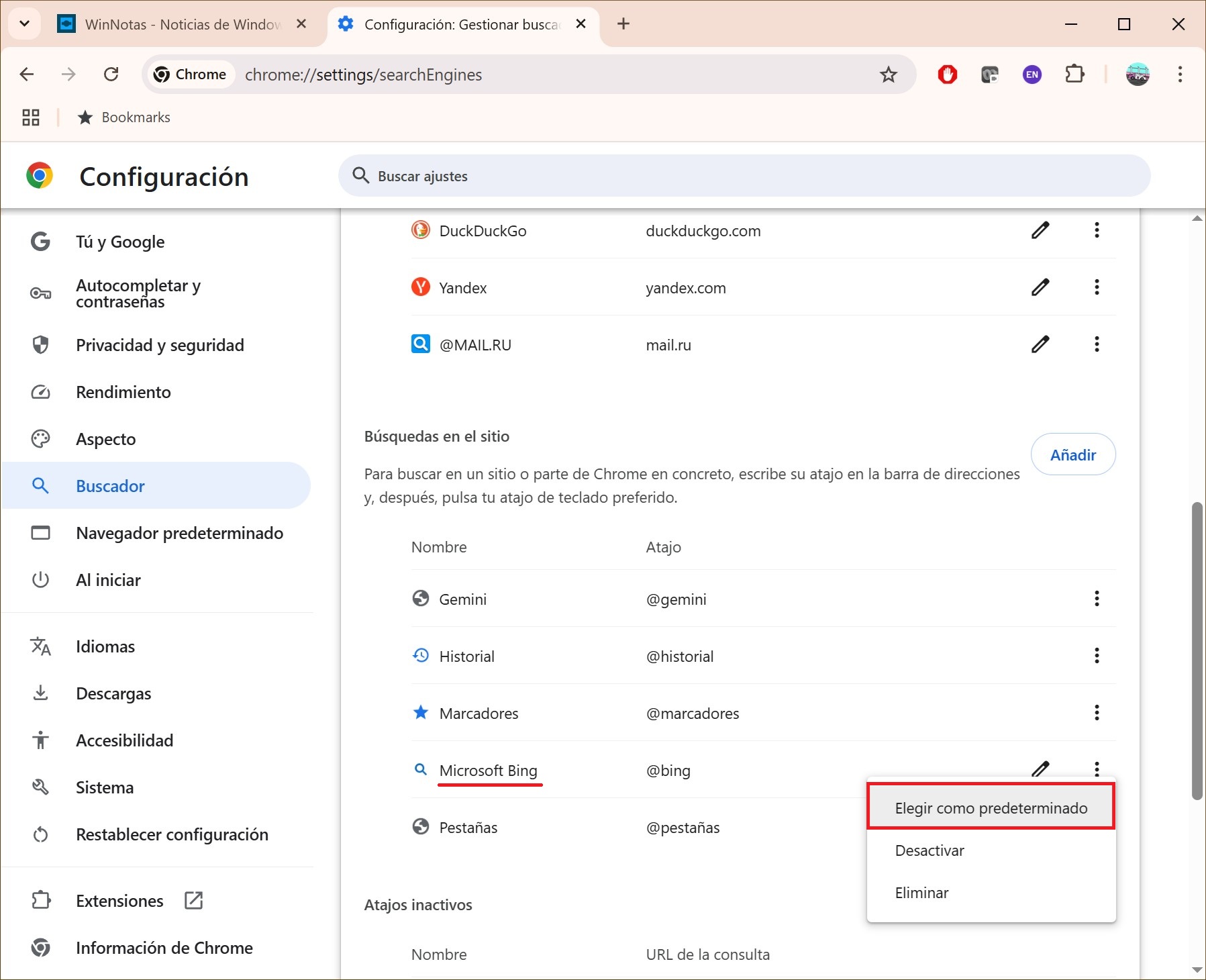
Task: Open Chrome's three-dot main menu
Action: pyautogui.click(x=1180, y=74)
